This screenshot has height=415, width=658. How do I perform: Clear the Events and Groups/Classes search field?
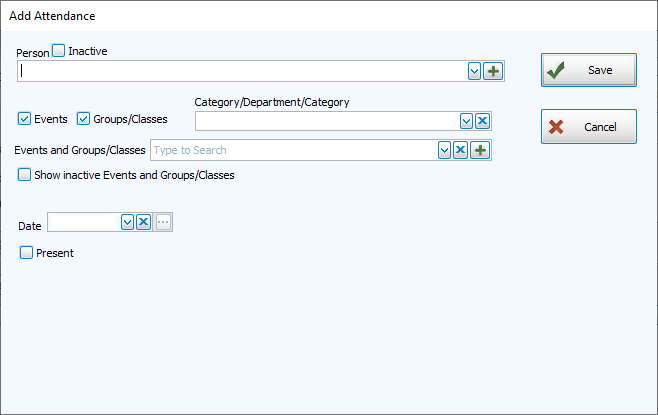coord(461,150)
